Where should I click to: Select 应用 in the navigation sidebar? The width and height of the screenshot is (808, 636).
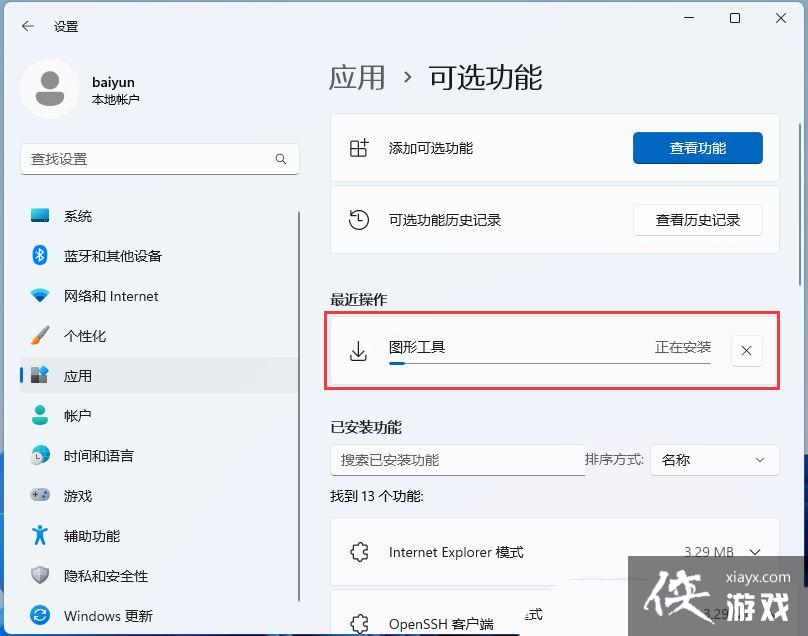78,376
